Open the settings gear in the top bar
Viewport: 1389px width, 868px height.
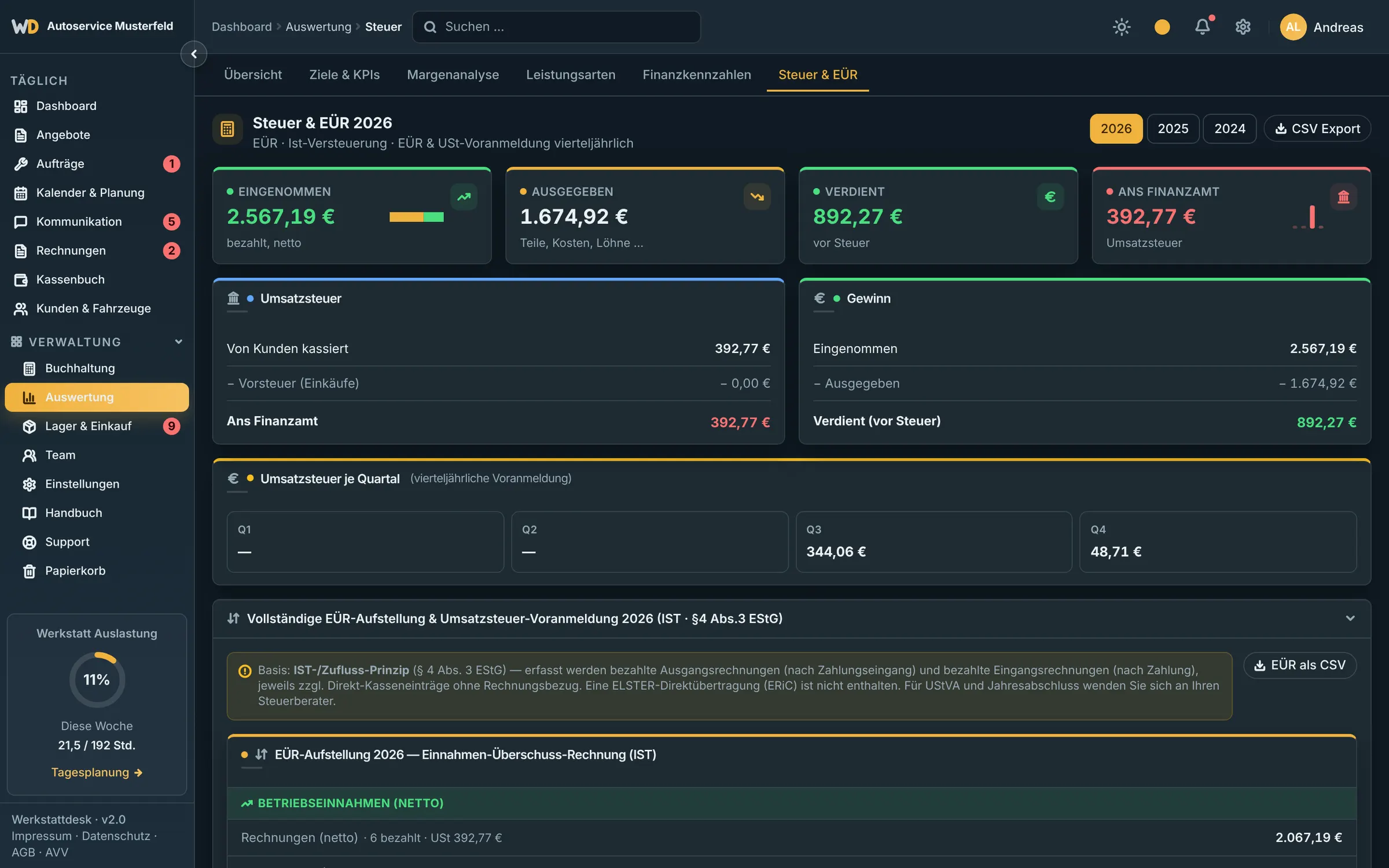pyautogui.click(x=1243, y=27)
